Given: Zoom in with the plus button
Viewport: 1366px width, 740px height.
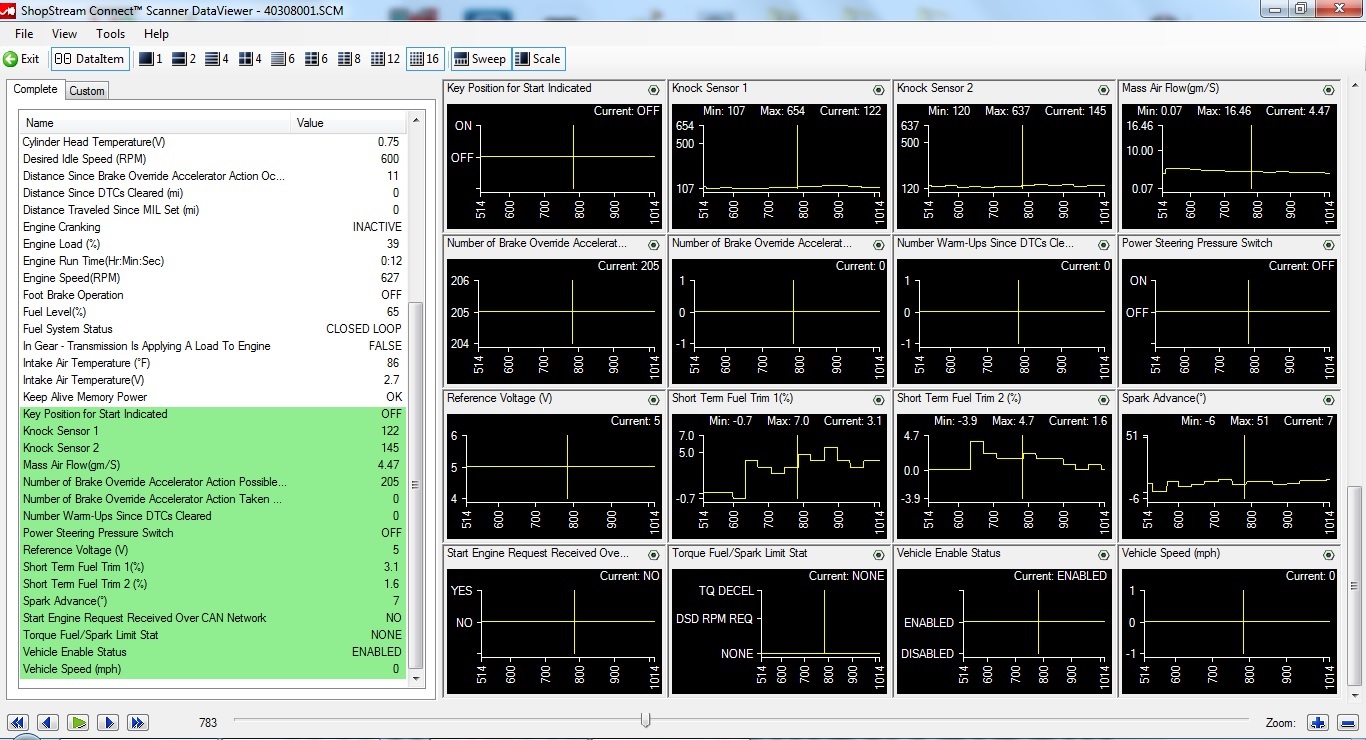Looking at the screenshot, I should (1317, 722).
